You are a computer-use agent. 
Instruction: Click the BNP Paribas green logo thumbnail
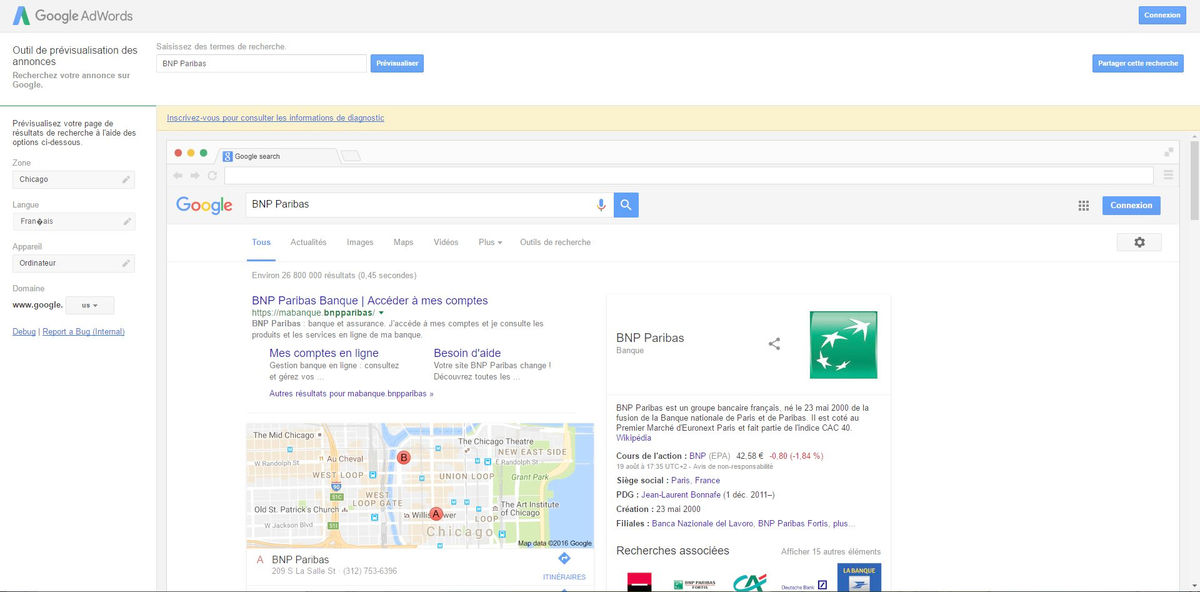pyautogui.click(x=843, y=344)
